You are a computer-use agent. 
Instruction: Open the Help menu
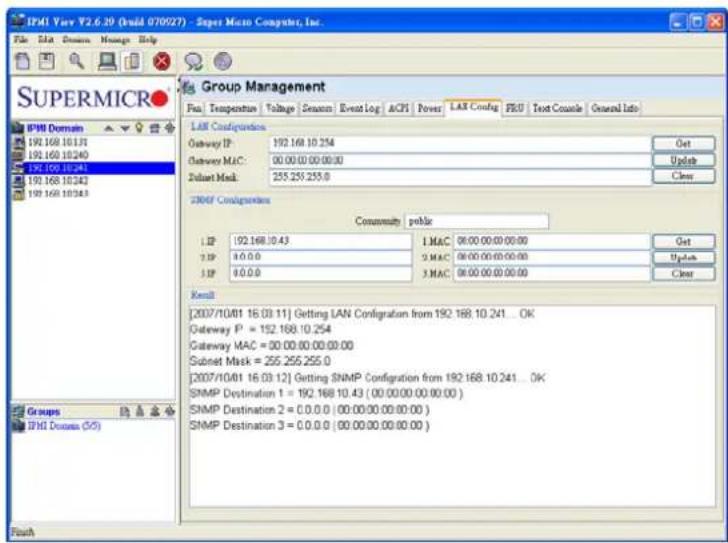[x=148, y=40]
